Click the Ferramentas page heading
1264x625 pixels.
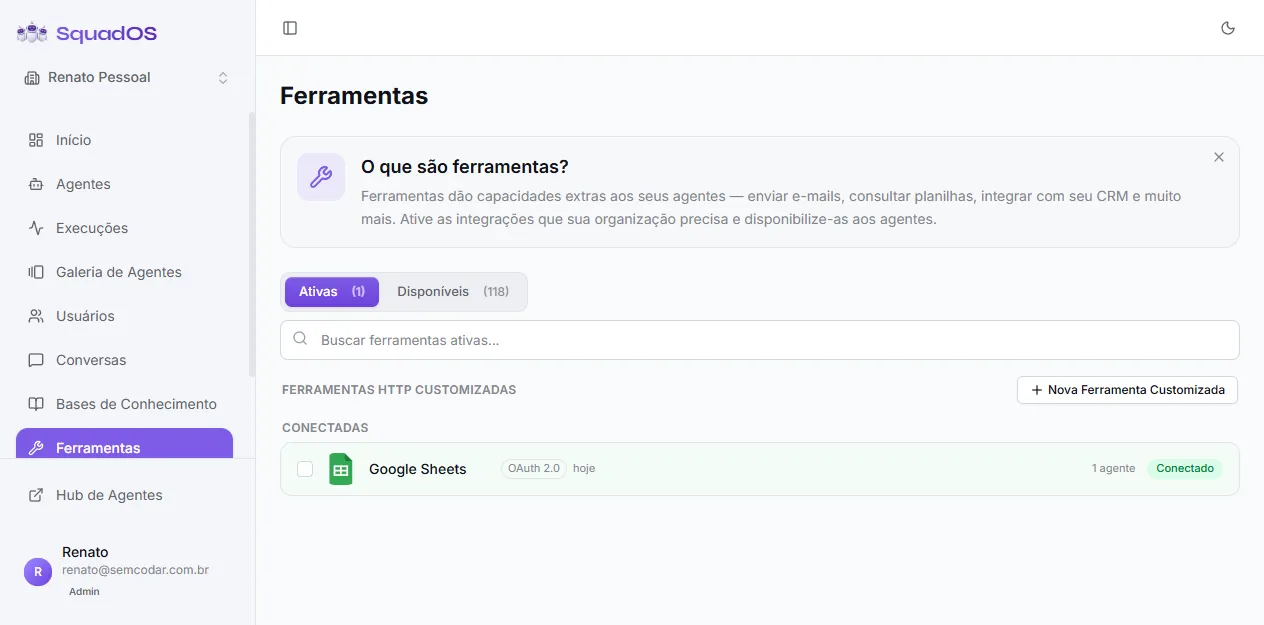[354, 96]
